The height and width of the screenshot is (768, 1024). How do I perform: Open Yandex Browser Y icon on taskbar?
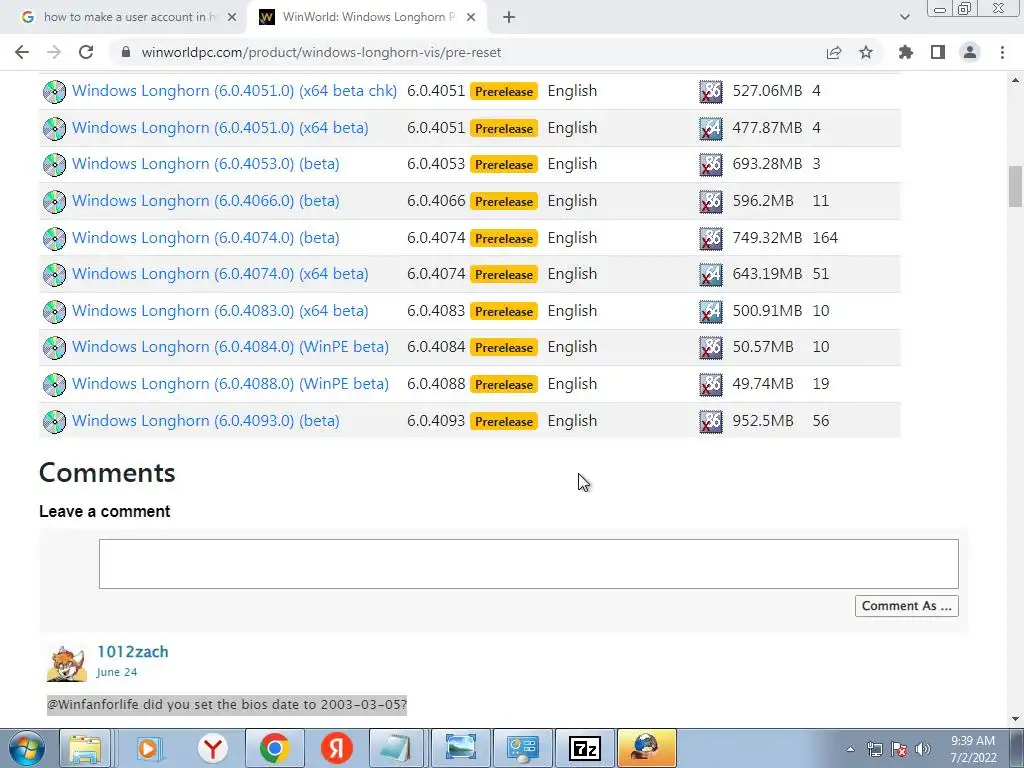212,748
